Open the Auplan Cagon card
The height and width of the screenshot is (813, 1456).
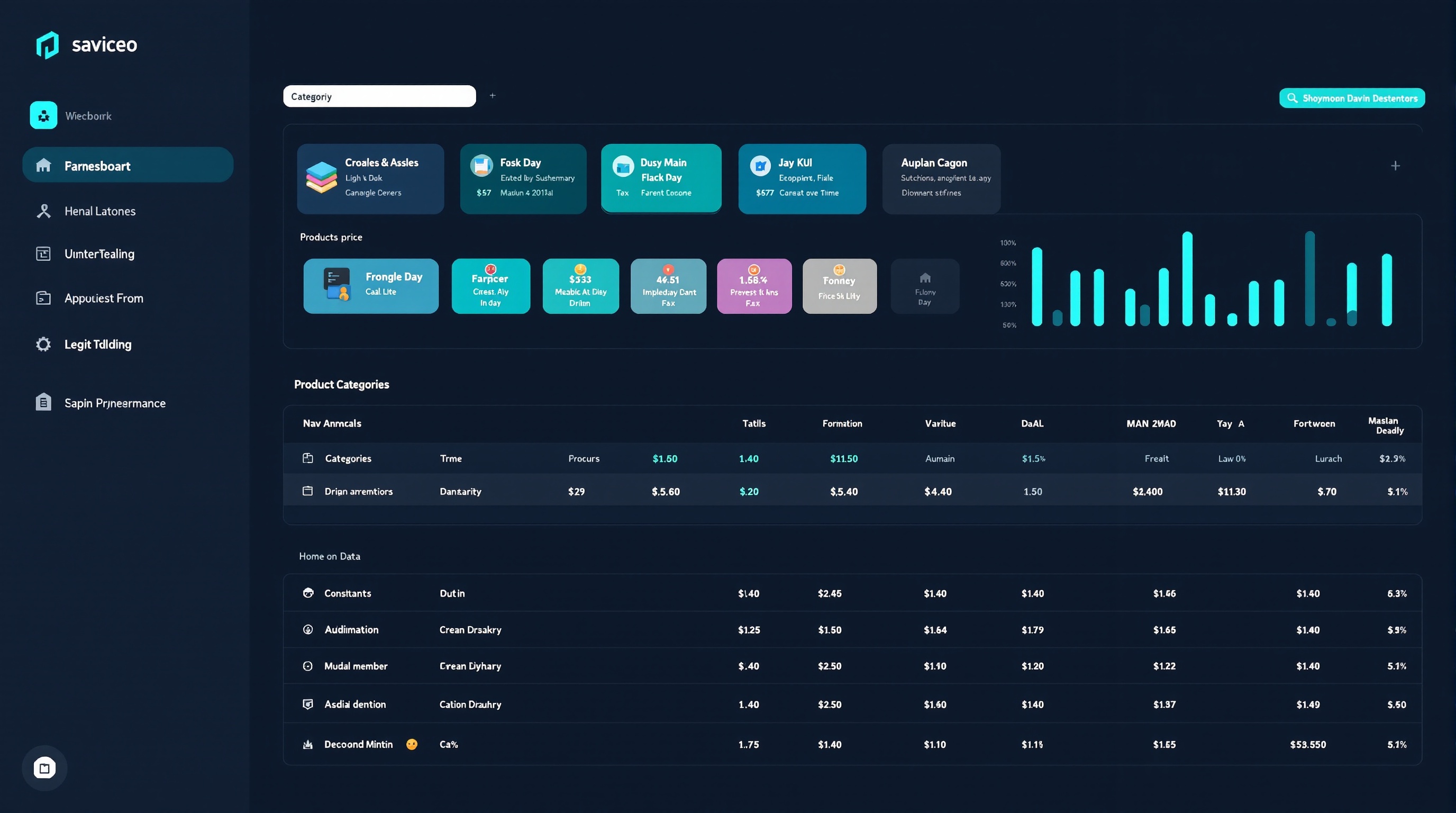(942, 179)
